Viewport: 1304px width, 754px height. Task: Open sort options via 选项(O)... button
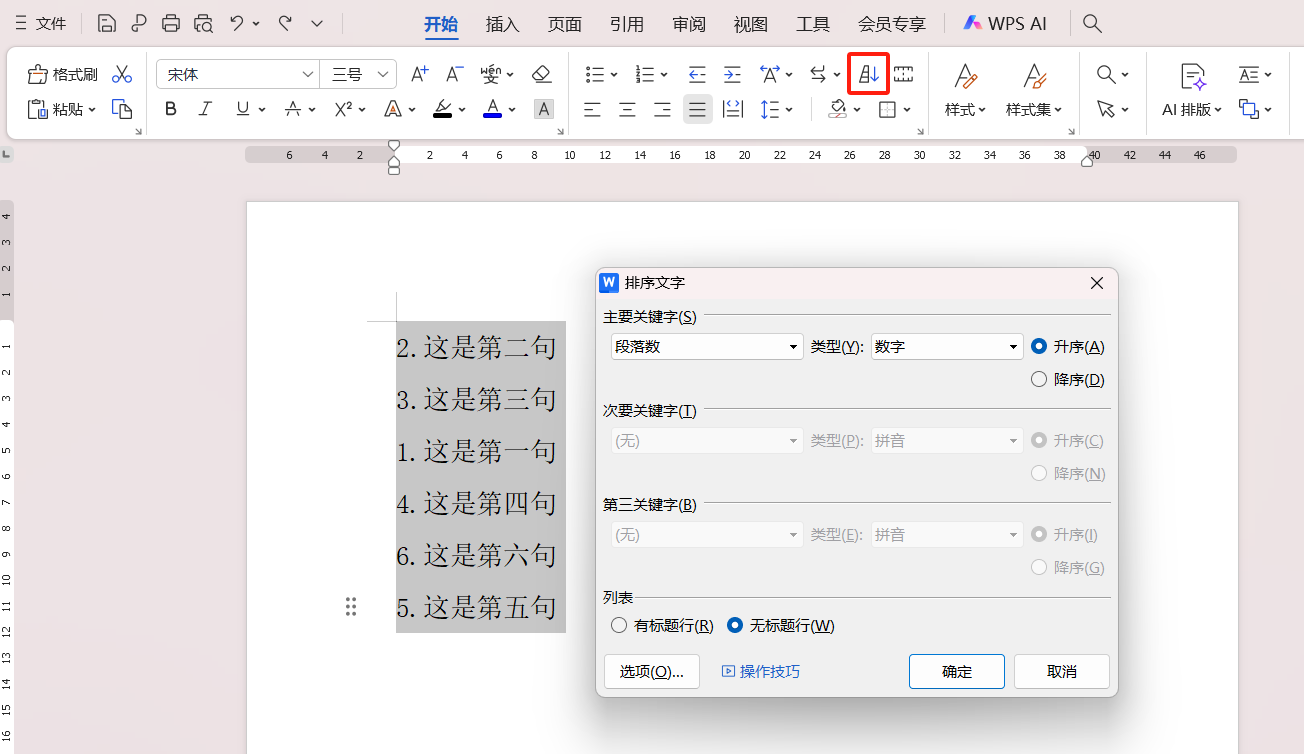click(651, 671)
